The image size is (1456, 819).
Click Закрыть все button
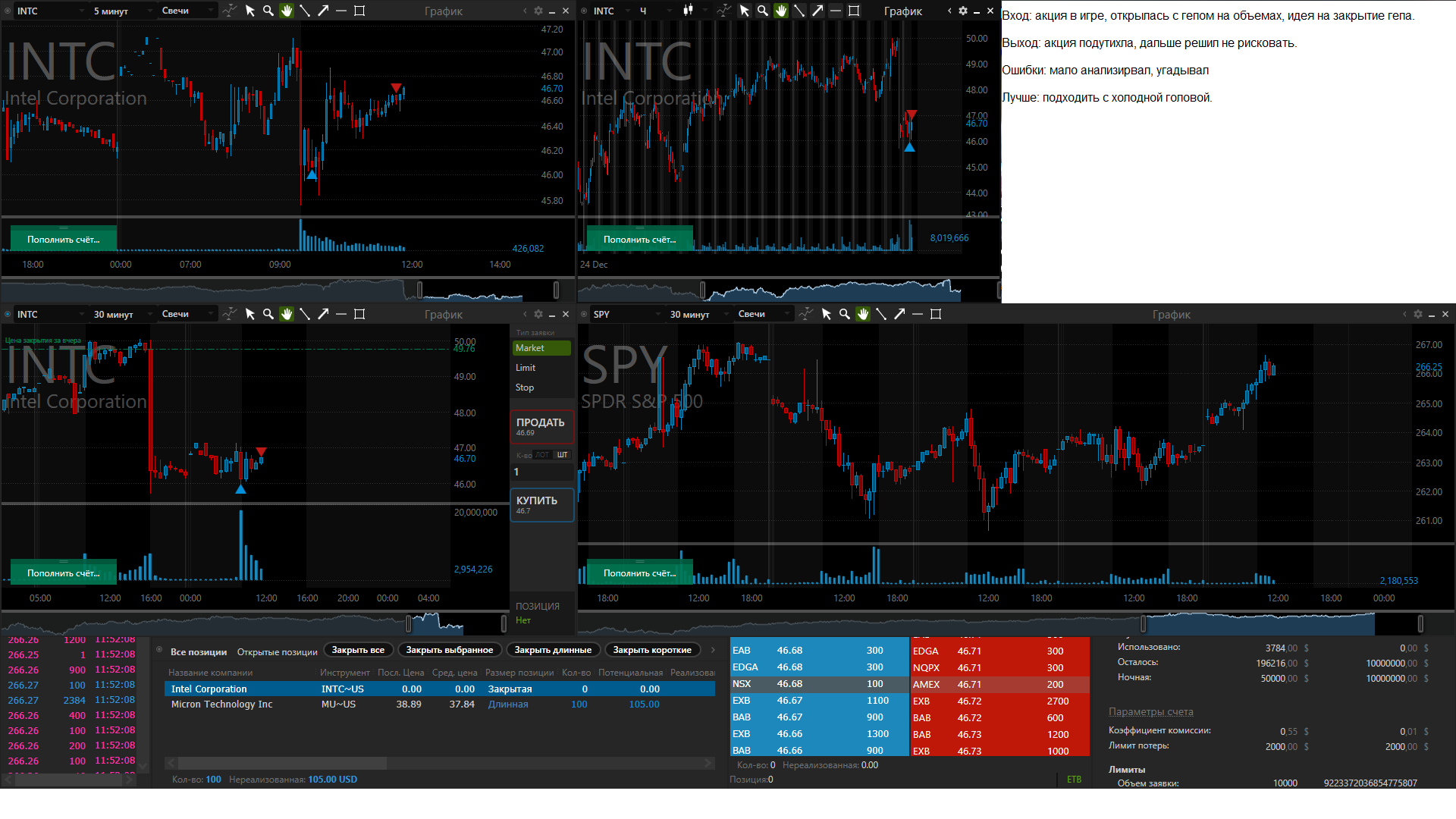[x=358, y=650]
